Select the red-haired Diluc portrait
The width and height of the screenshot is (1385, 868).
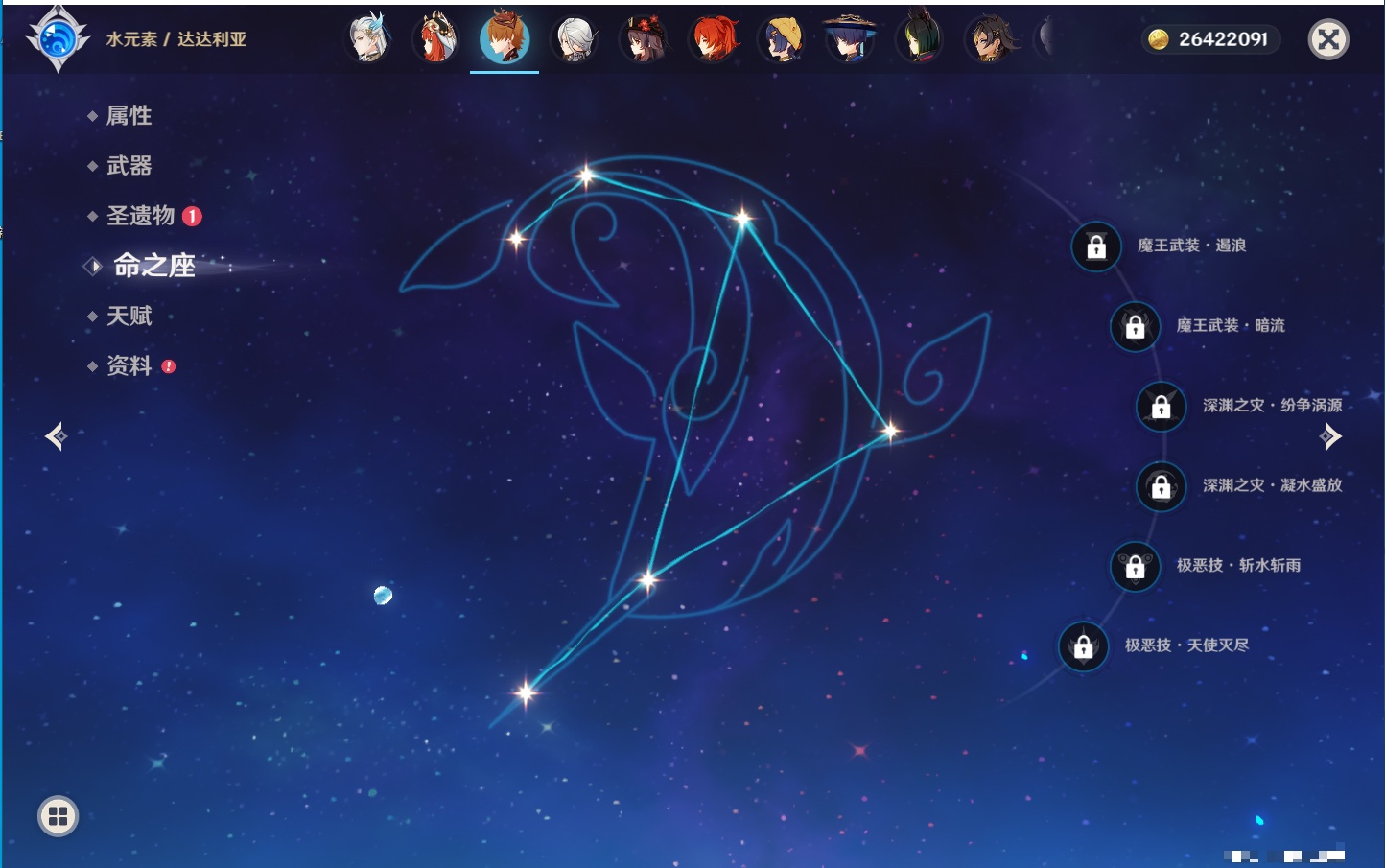714,39
